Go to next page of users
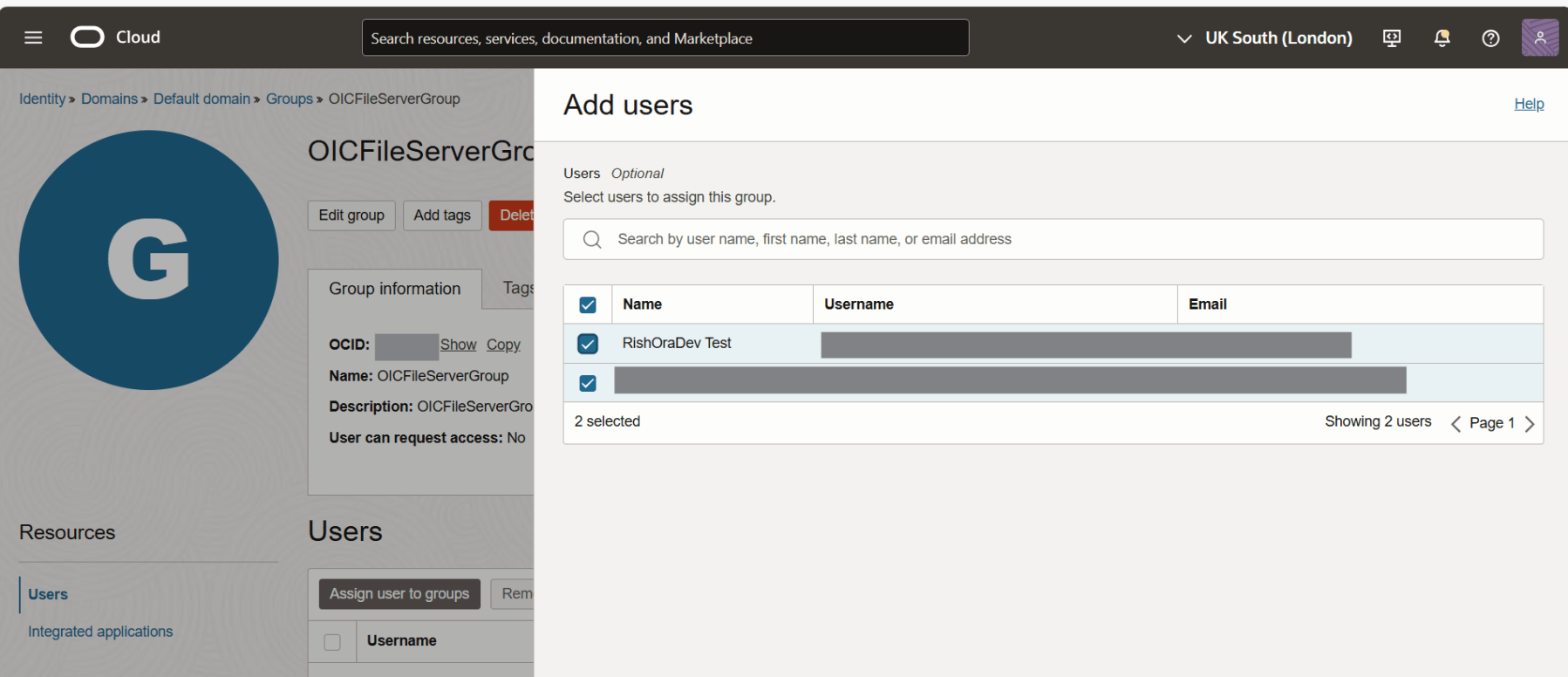This screenshot has height=677, width=1568. [1530, 424]
